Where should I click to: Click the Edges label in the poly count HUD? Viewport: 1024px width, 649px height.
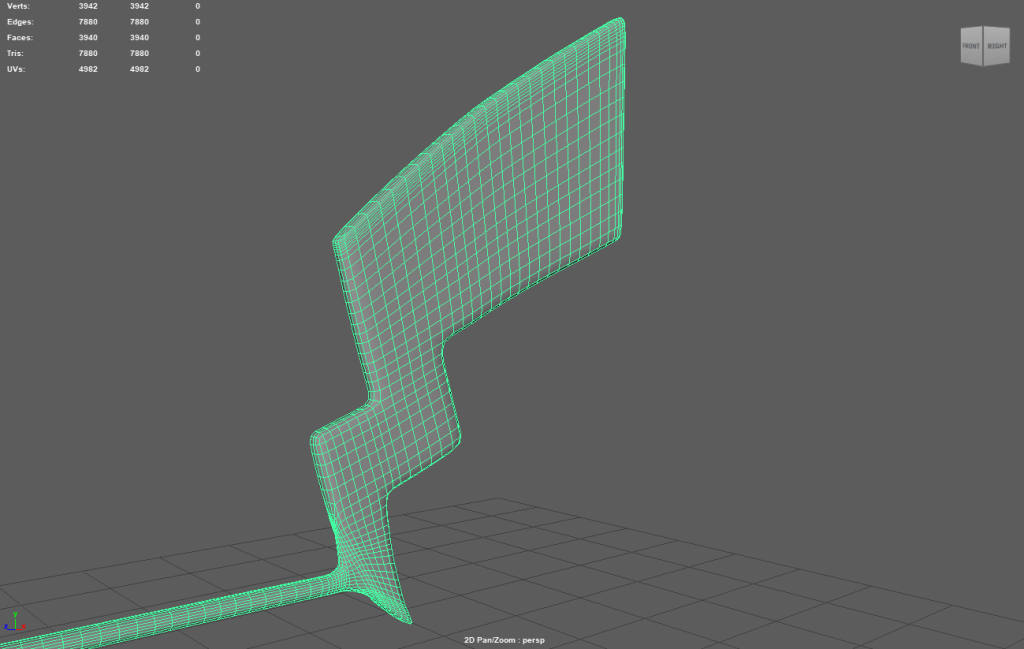pos(19,21)
